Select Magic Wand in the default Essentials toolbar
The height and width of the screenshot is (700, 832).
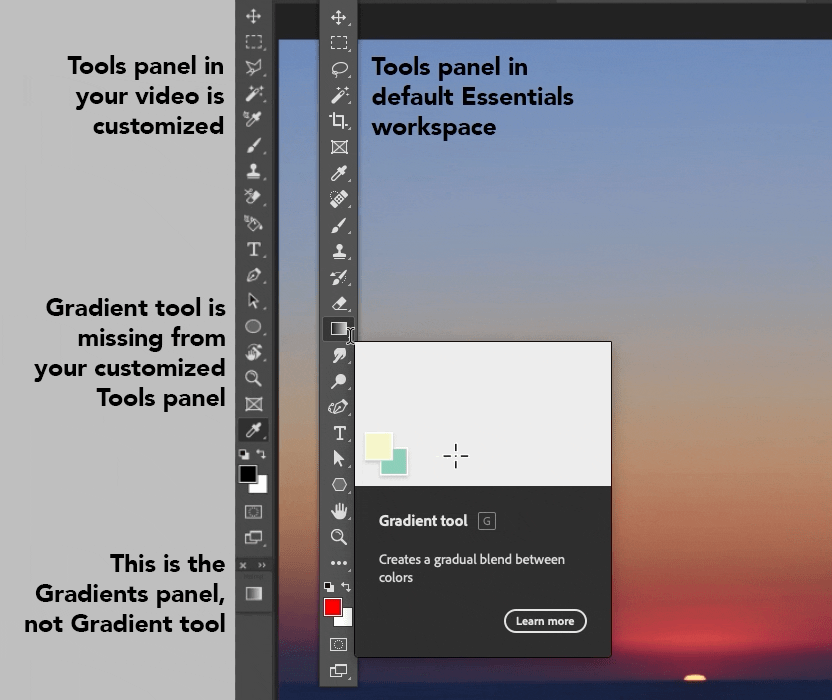(339, 94)
